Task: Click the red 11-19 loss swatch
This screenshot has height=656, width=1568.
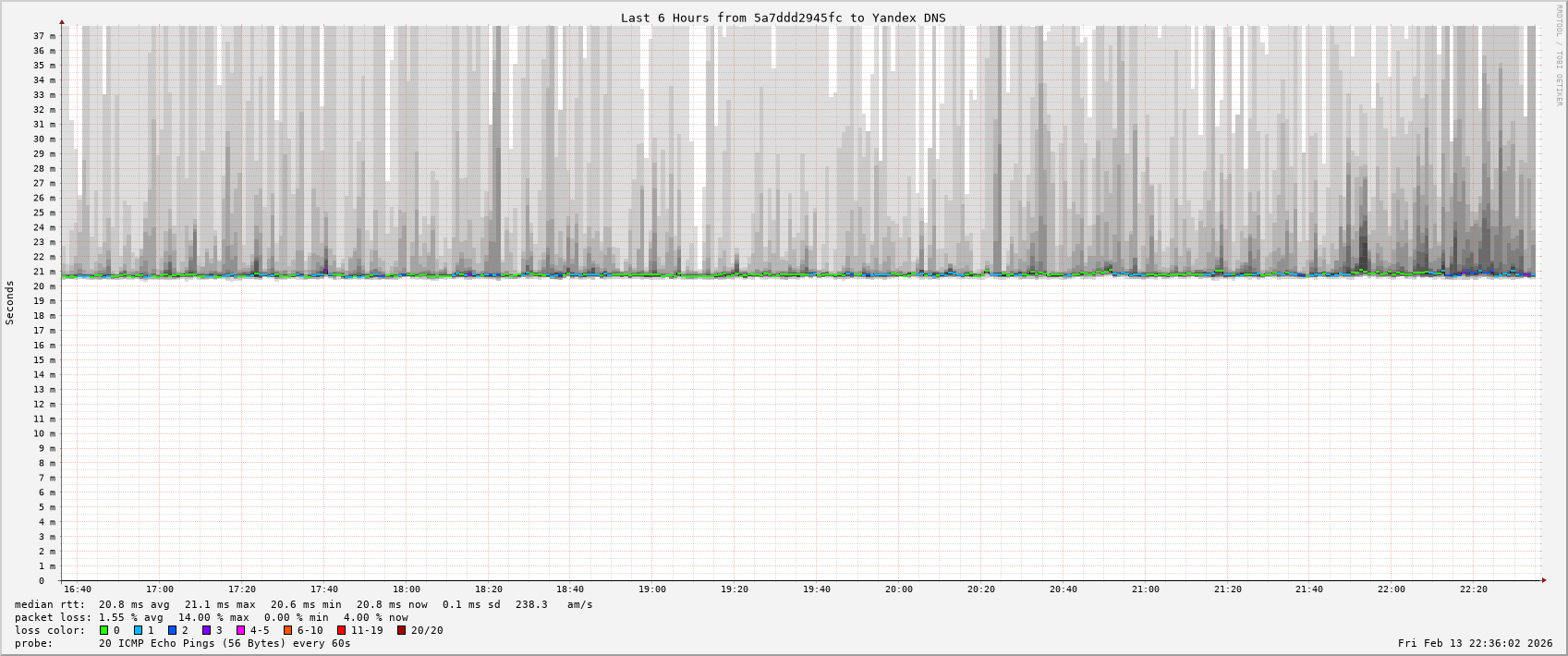Action: [x=342, y=630]
